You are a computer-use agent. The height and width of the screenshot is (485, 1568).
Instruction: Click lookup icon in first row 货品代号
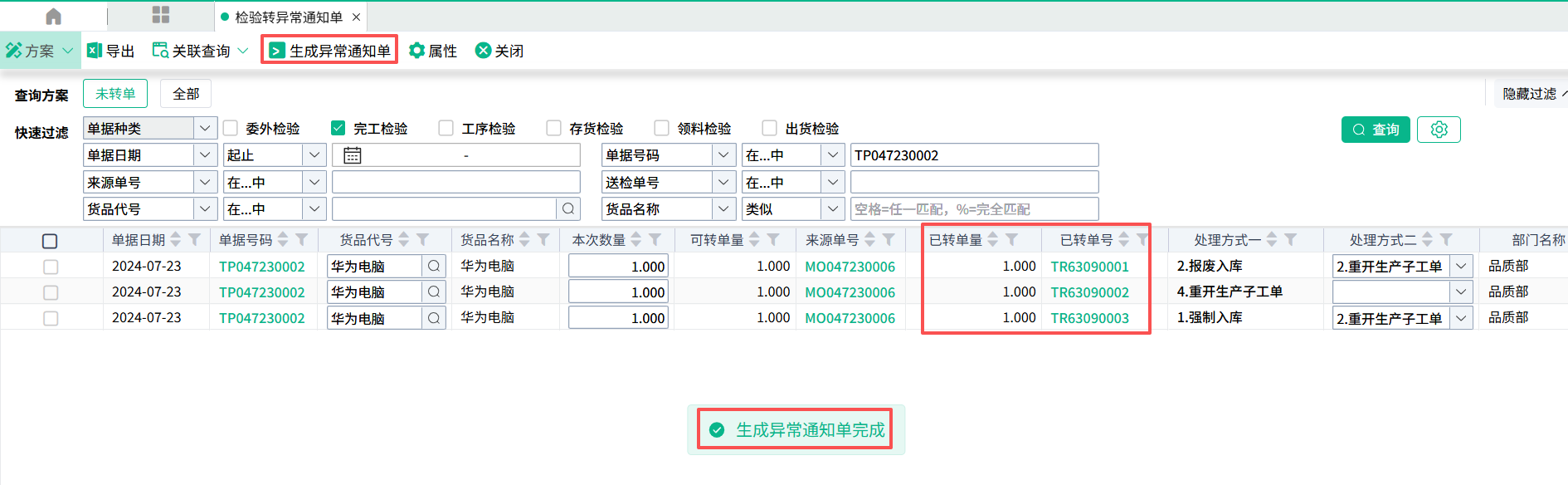point(434,267)
